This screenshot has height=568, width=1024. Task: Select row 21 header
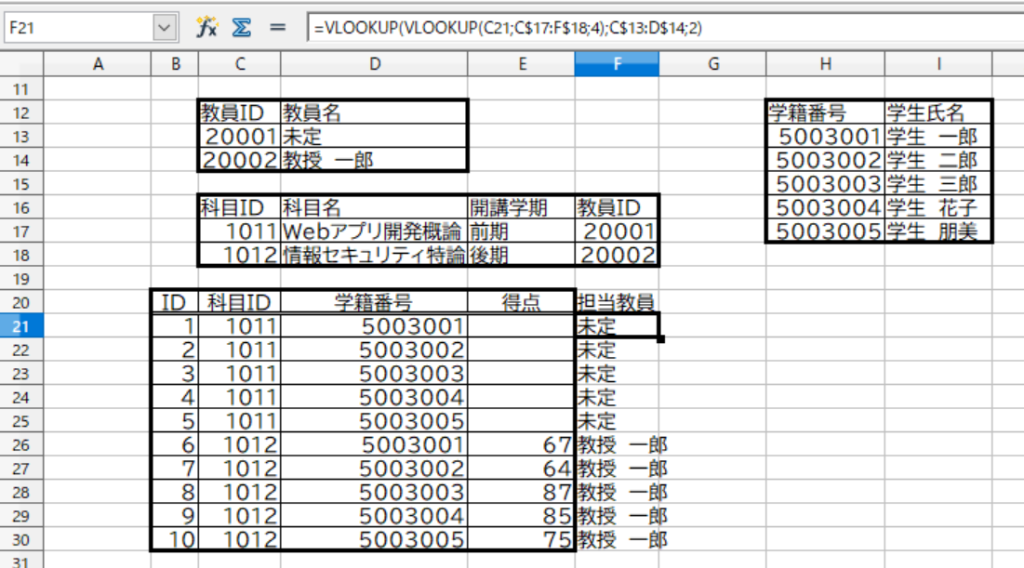(x=21, y=325)
